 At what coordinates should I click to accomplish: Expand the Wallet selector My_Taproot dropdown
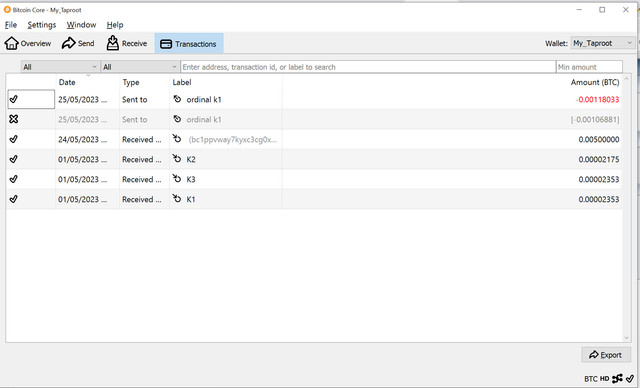603,43
